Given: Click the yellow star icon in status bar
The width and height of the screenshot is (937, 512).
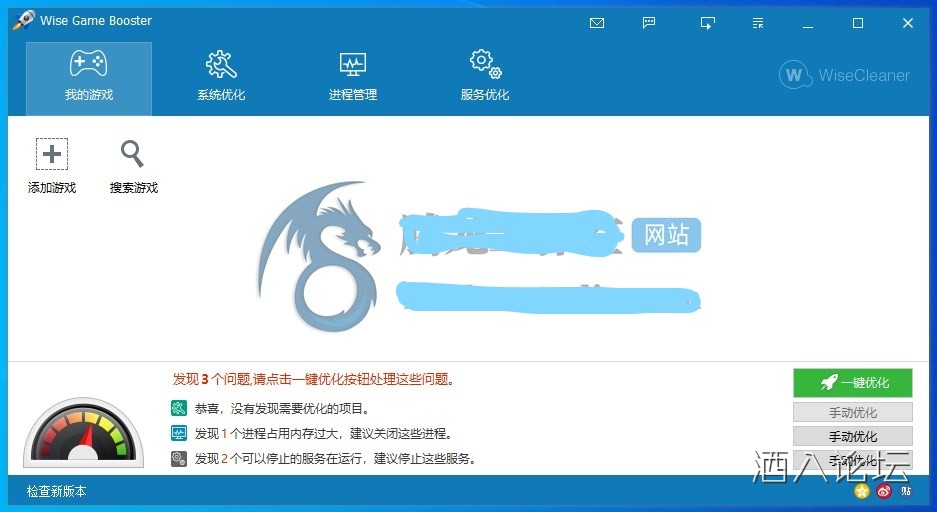Looking at the screenshot, I should (x=862, y=491).
